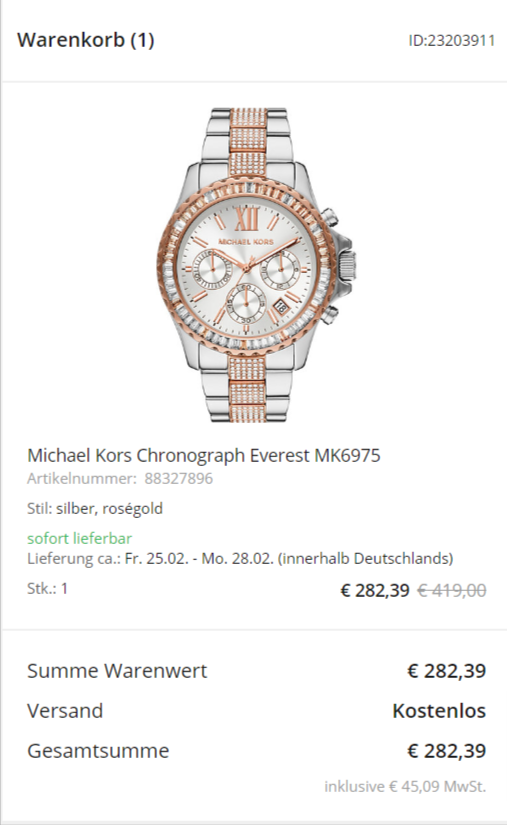The image size is (507, 825).
Task: Click the Summe Warenwert amount € 282,39
Action: tap(447, 671)
